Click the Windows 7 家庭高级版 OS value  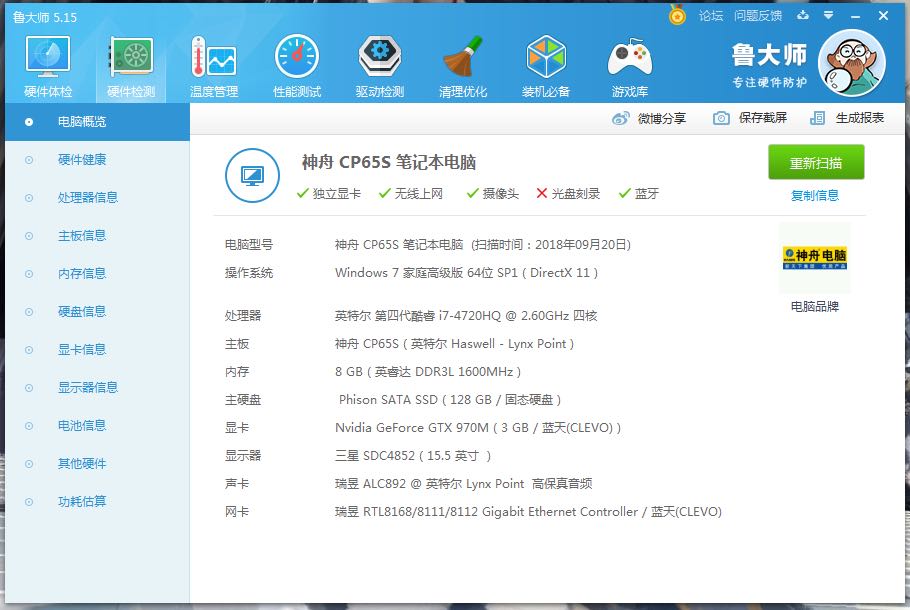click(466, 273)
